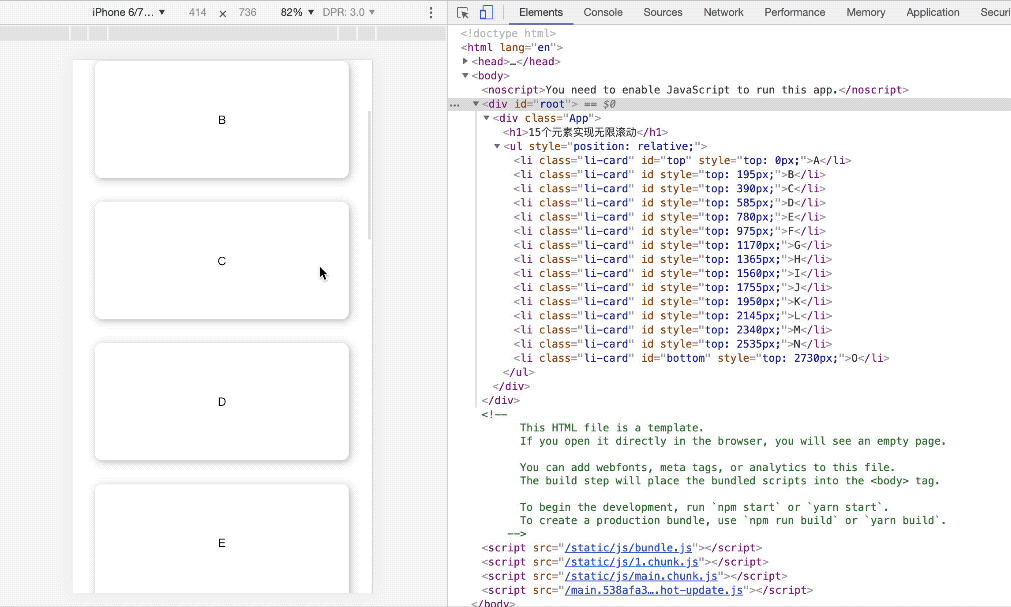Open the /static/js/main.chunk.js script link
1011x607 pixels.
(641, 576)
